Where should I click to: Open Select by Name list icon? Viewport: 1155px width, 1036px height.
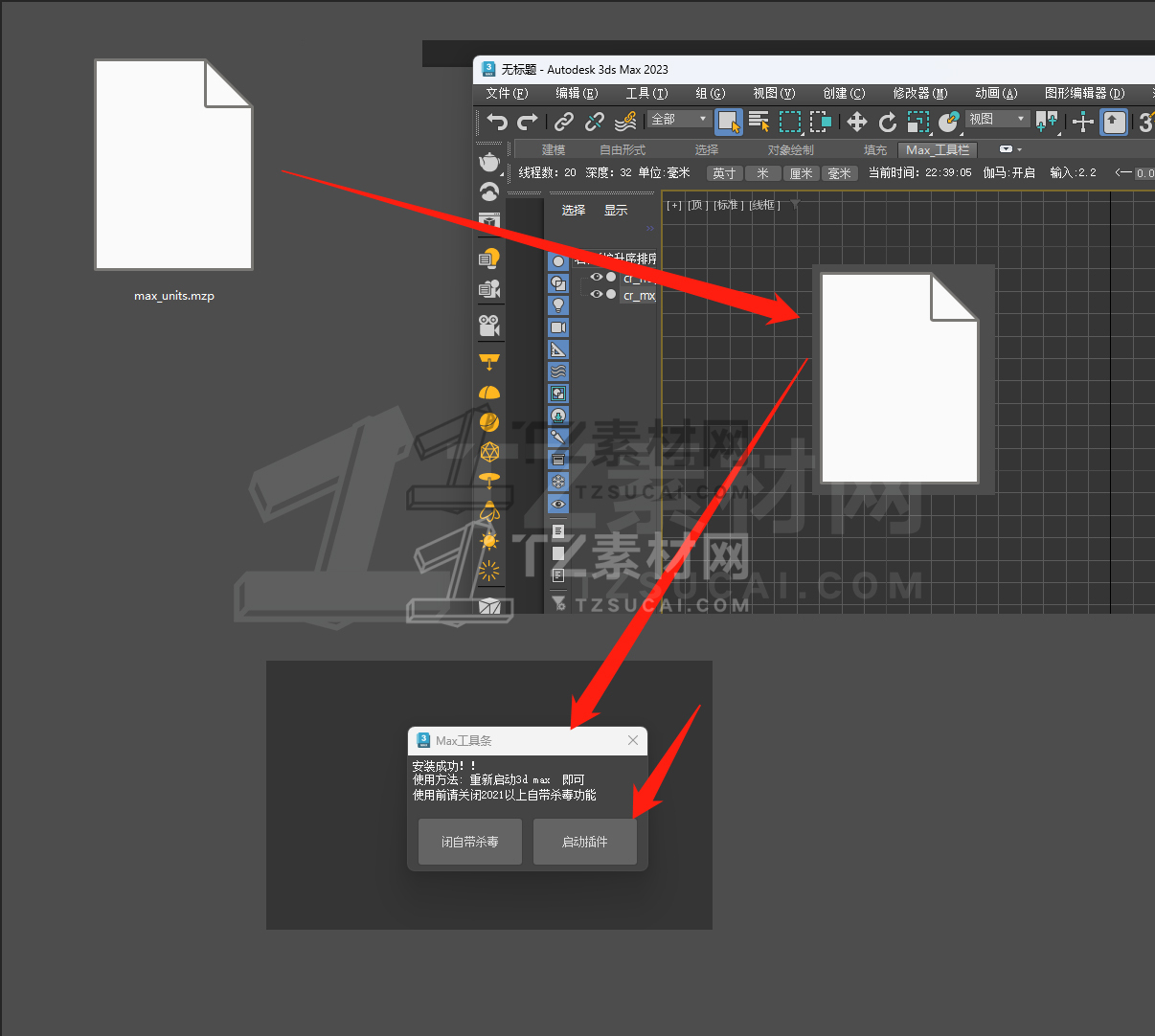click(759, 122)
